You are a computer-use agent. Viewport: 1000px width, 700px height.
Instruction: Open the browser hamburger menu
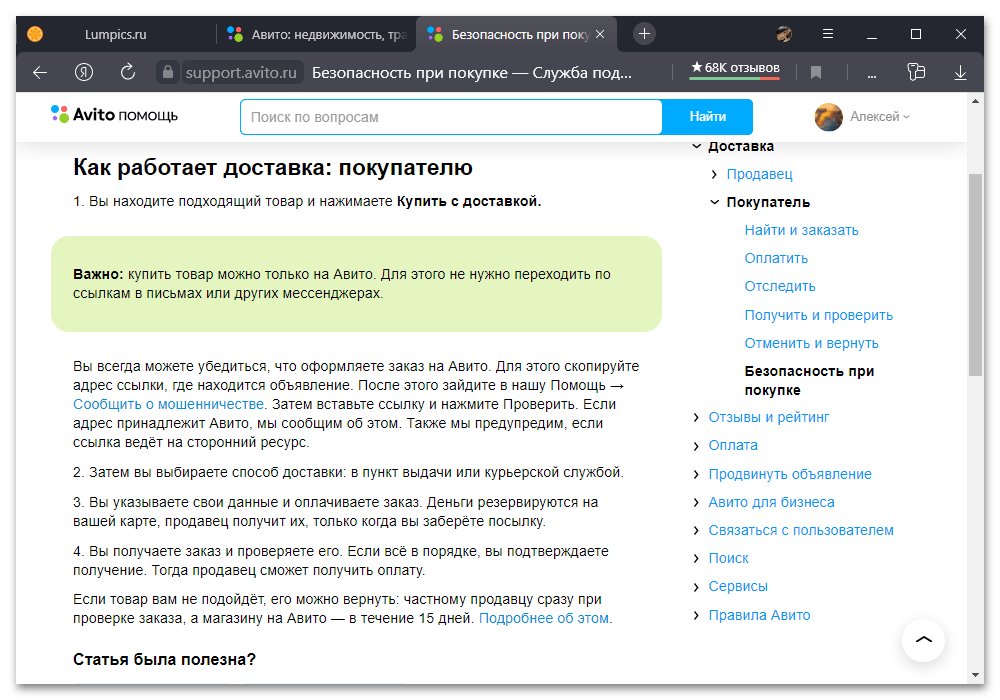coord(828,34)
